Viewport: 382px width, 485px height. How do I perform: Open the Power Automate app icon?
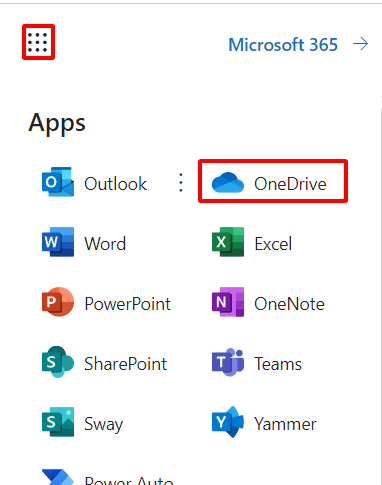coord(58,477)
